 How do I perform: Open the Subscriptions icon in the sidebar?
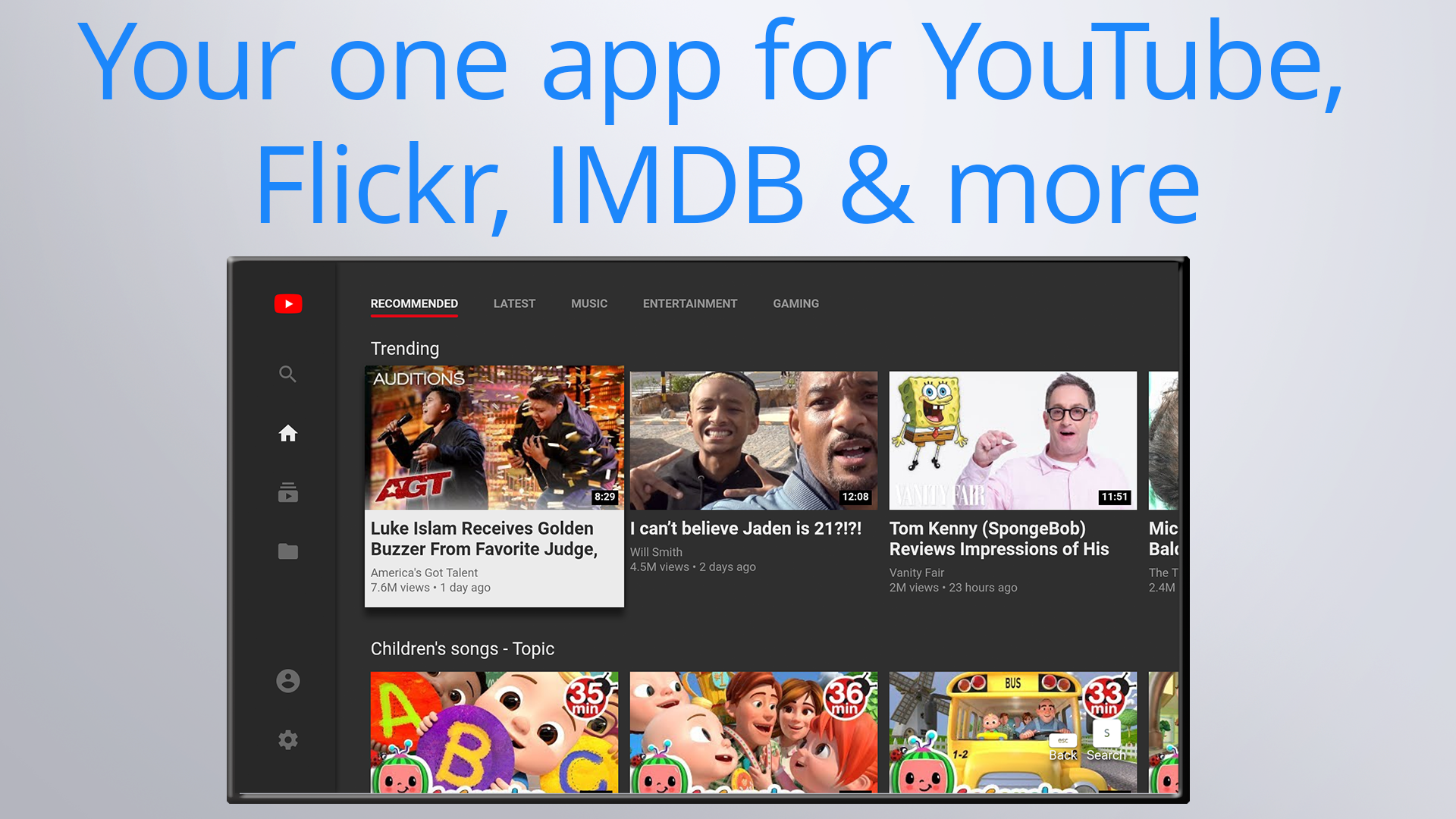pyautogui.click(x=287, y=493)
